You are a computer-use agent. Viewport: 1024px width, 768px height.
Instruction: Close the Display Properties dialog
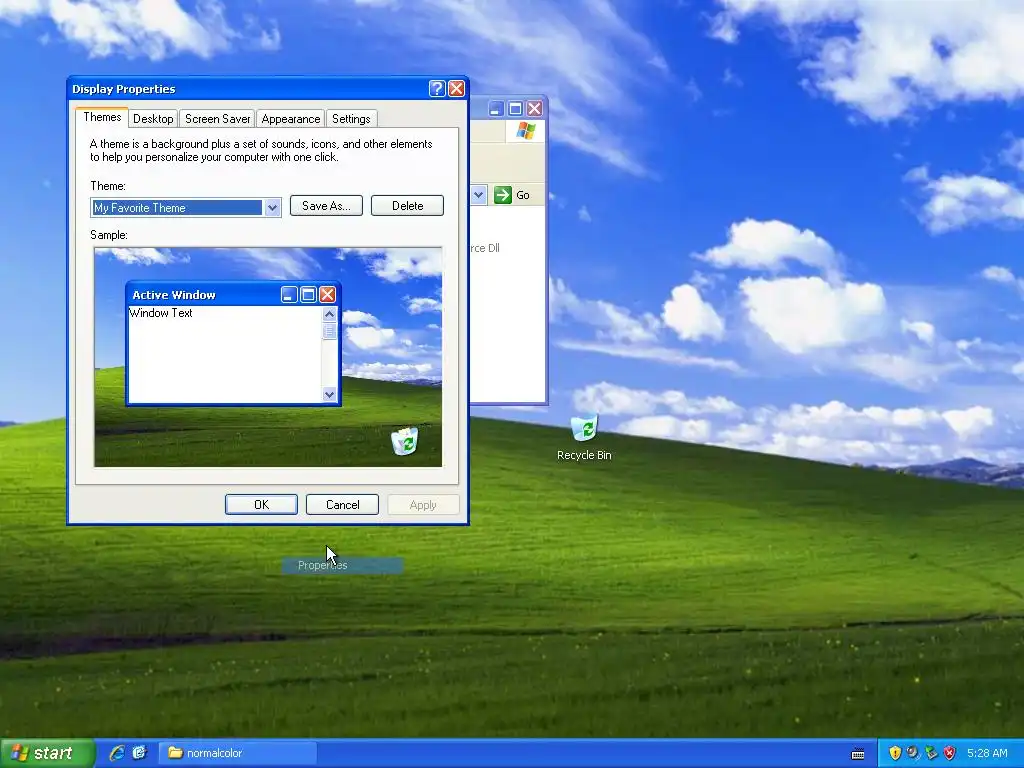(456, 89)
